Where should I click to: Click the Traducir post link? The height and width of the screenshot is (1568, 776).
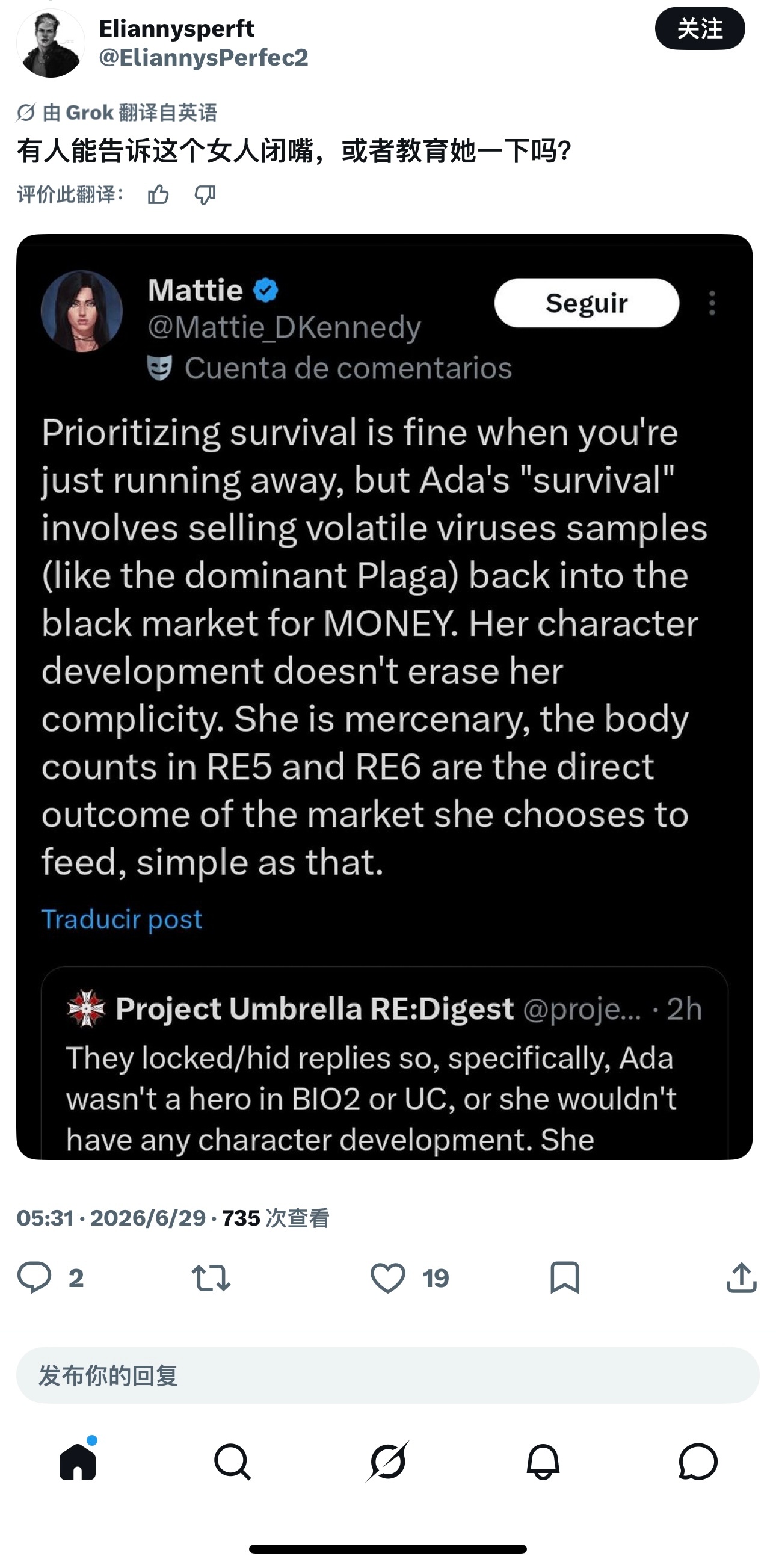coord(122,919)
